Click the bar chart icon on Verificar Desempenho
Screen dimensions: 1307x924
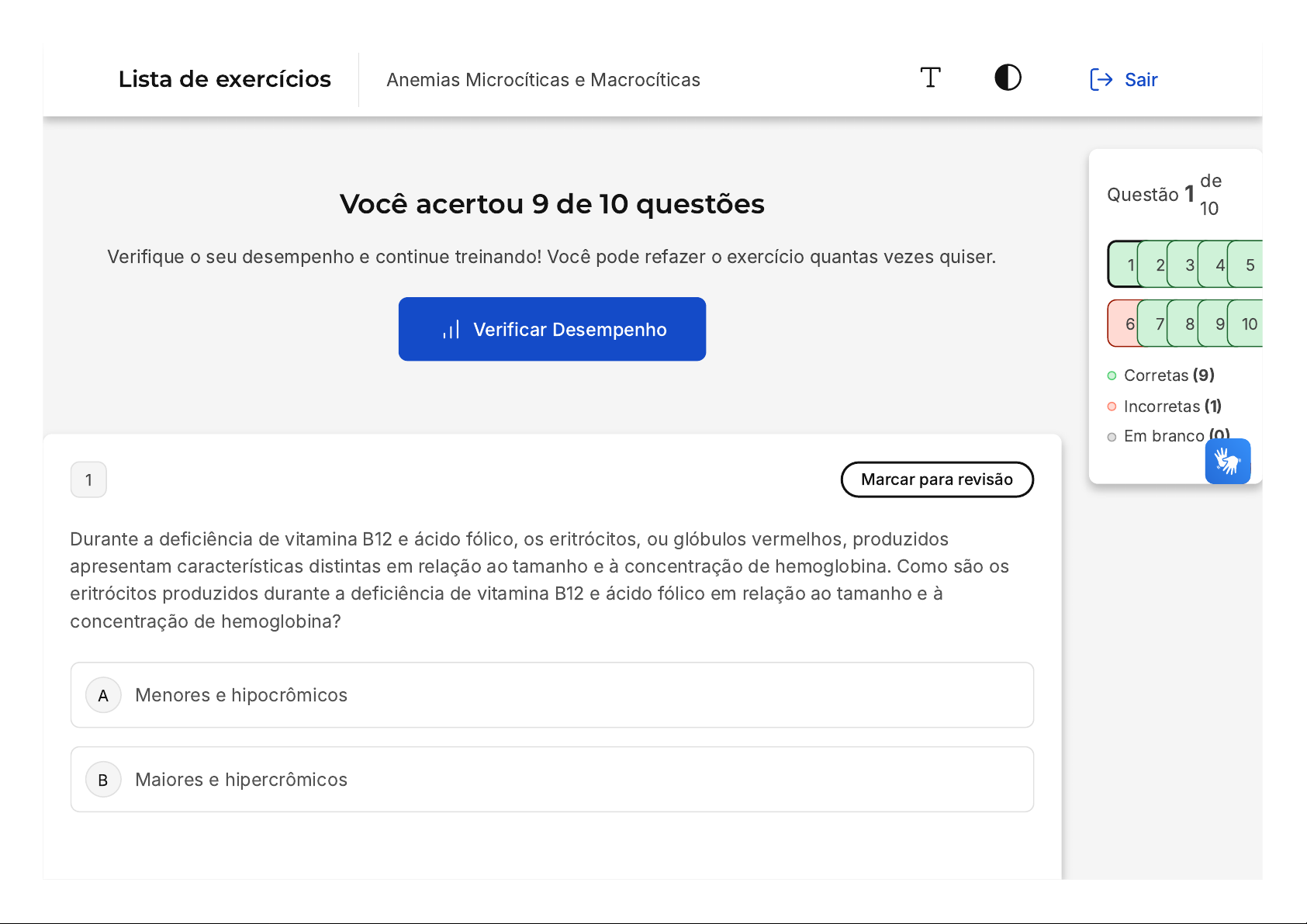point(451,330)
